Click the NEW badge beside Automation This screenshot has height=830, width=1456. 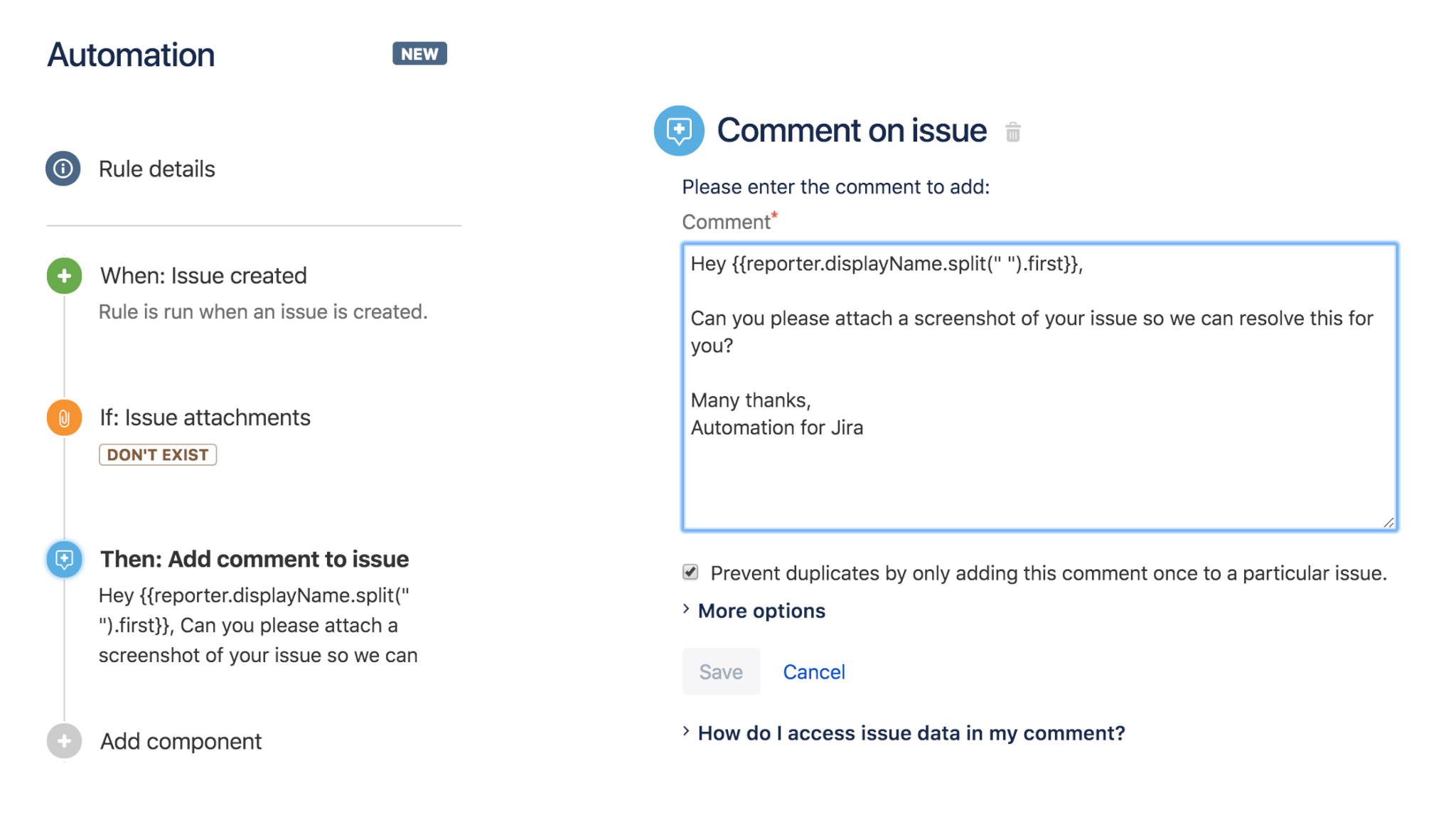(419, 54)
